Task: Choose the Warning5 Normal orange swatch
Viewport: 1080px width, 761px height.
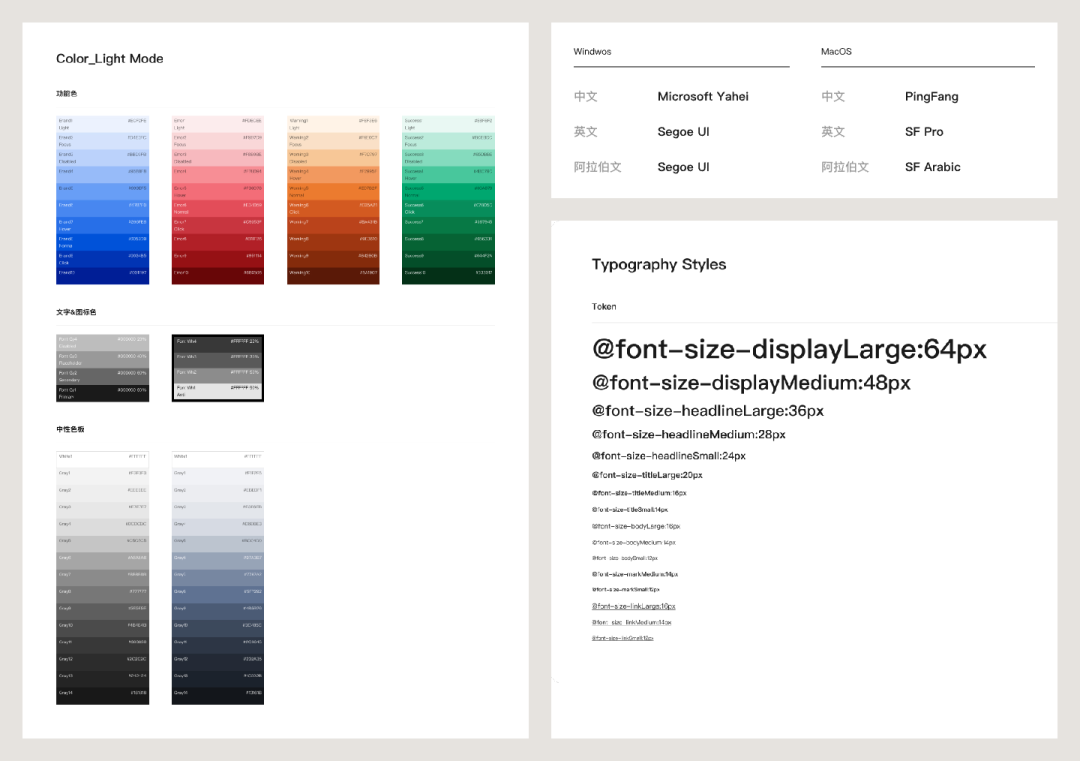Action: point(333,191)
